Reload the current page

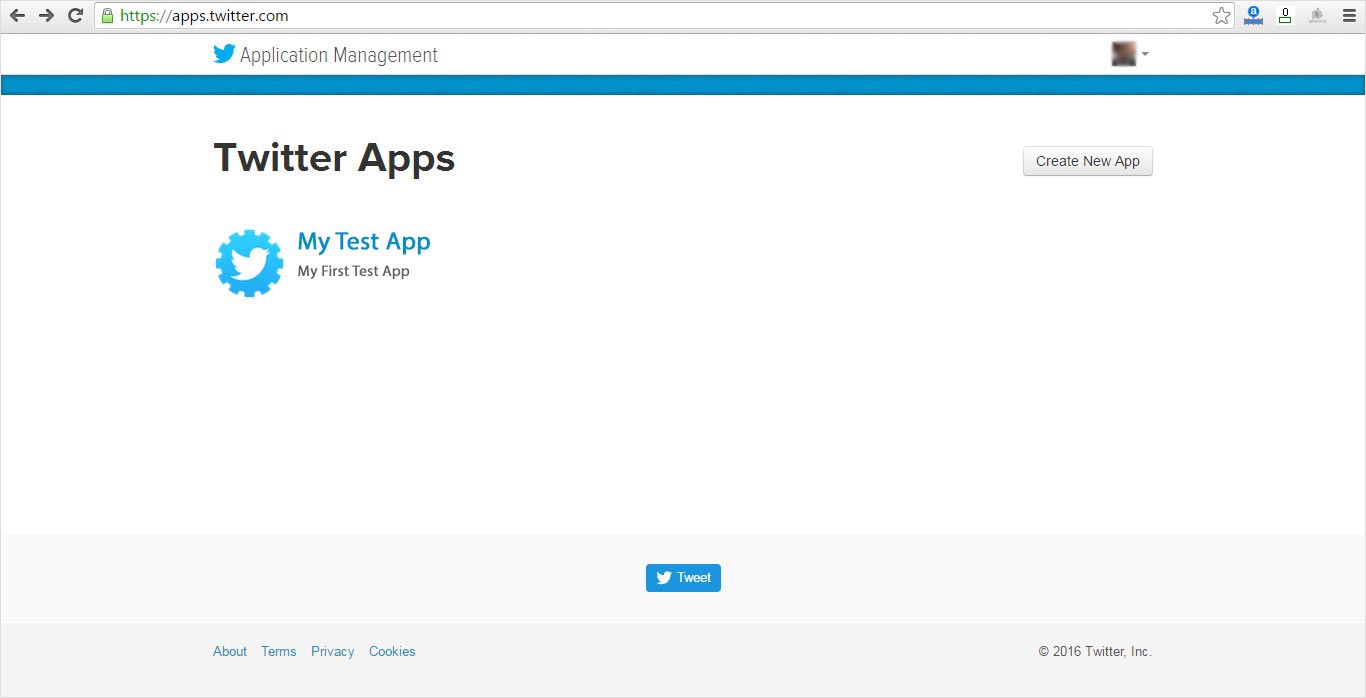pyautogui.click(x=75, y=15)
